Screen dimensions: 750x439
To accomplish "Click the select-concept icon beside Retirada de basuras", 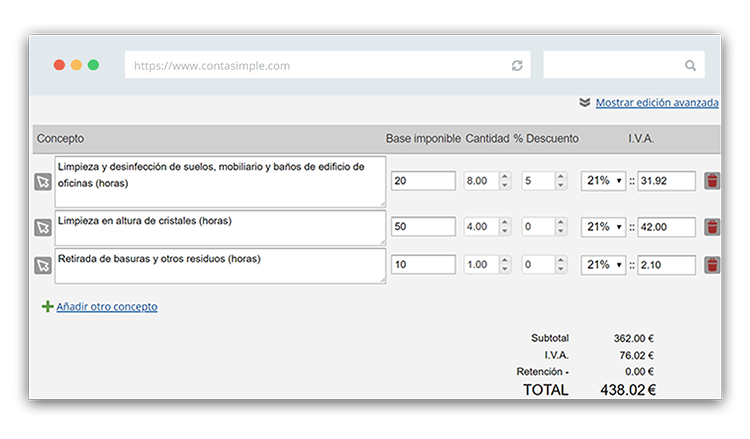I will click(x=43, y=265).
